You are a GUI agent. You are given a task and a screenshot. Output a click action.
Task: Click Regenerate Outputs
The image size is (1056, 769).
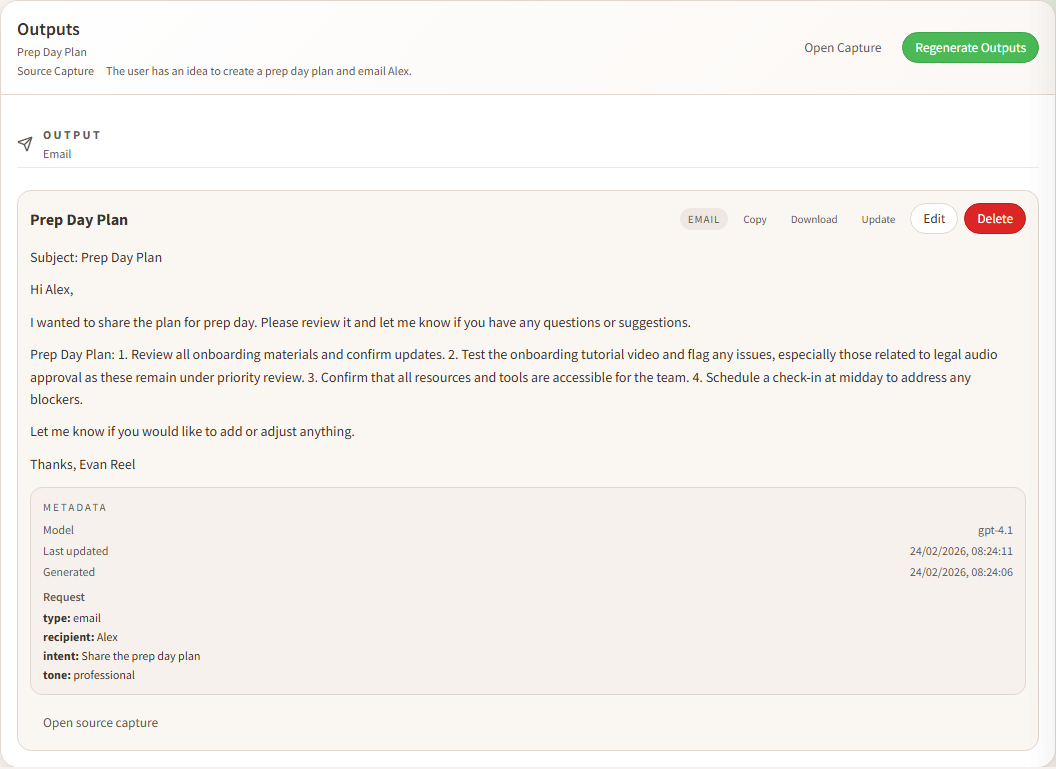pos(969,47)
